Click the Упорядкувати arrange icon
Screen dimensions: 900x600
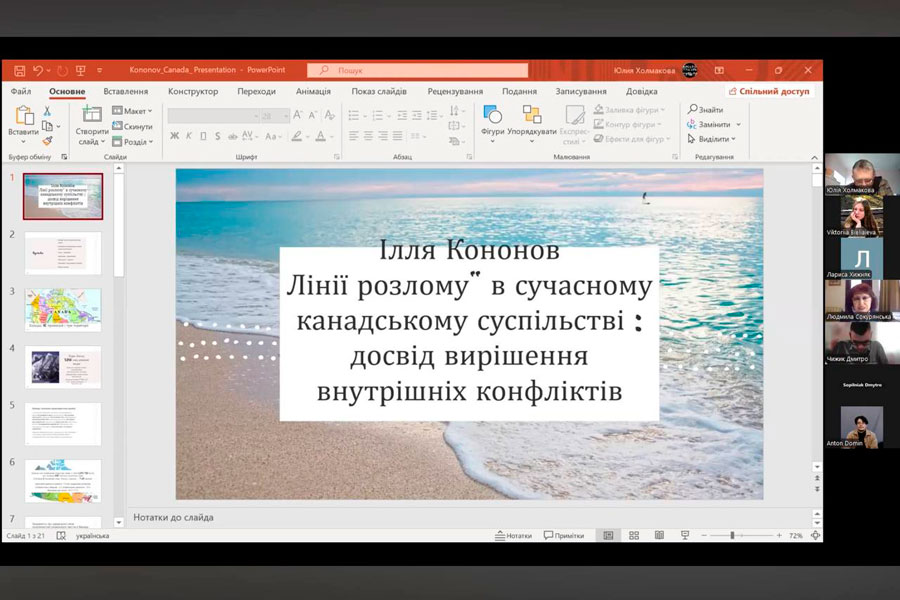(x=531, y=121)
